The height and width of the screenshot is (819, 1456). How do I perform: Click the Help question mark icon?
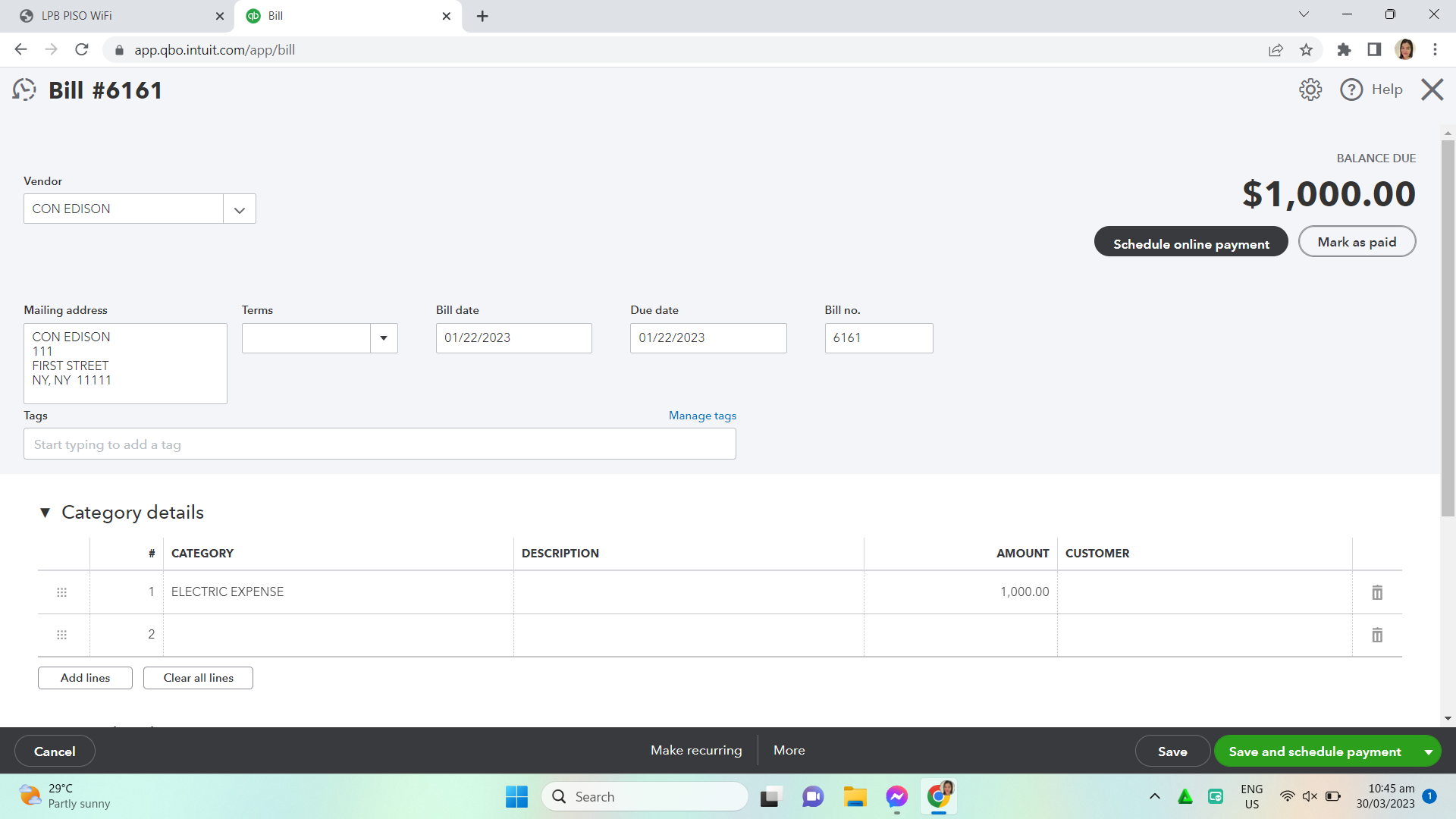click(1351, 89)
